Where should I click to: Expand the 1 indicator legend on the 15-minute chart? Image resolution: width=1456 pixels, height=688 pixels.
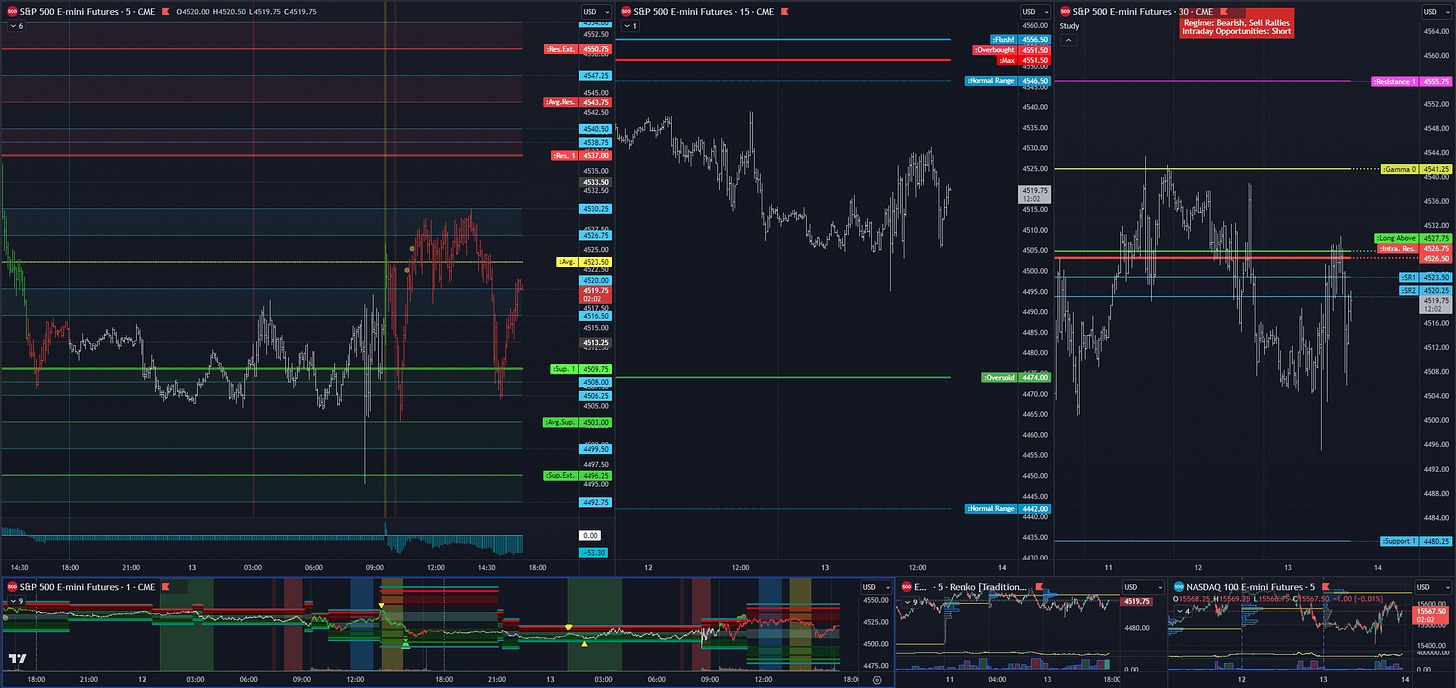[x=630, y=26]
